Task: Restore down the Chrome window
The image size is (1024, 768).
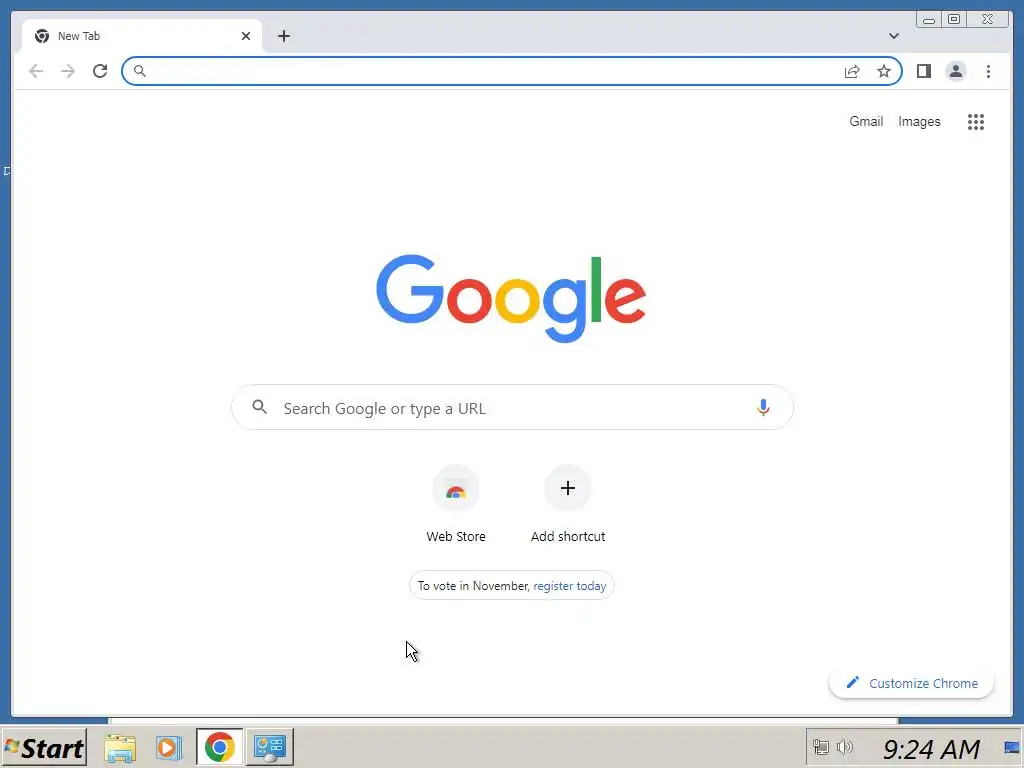Action: pyautogui.click(x=953, y=20)
